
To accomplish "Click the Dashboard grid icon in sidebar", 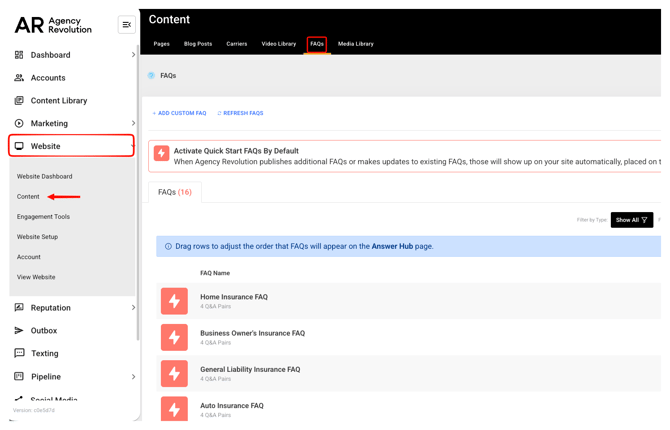I will (x=19, y=55).
